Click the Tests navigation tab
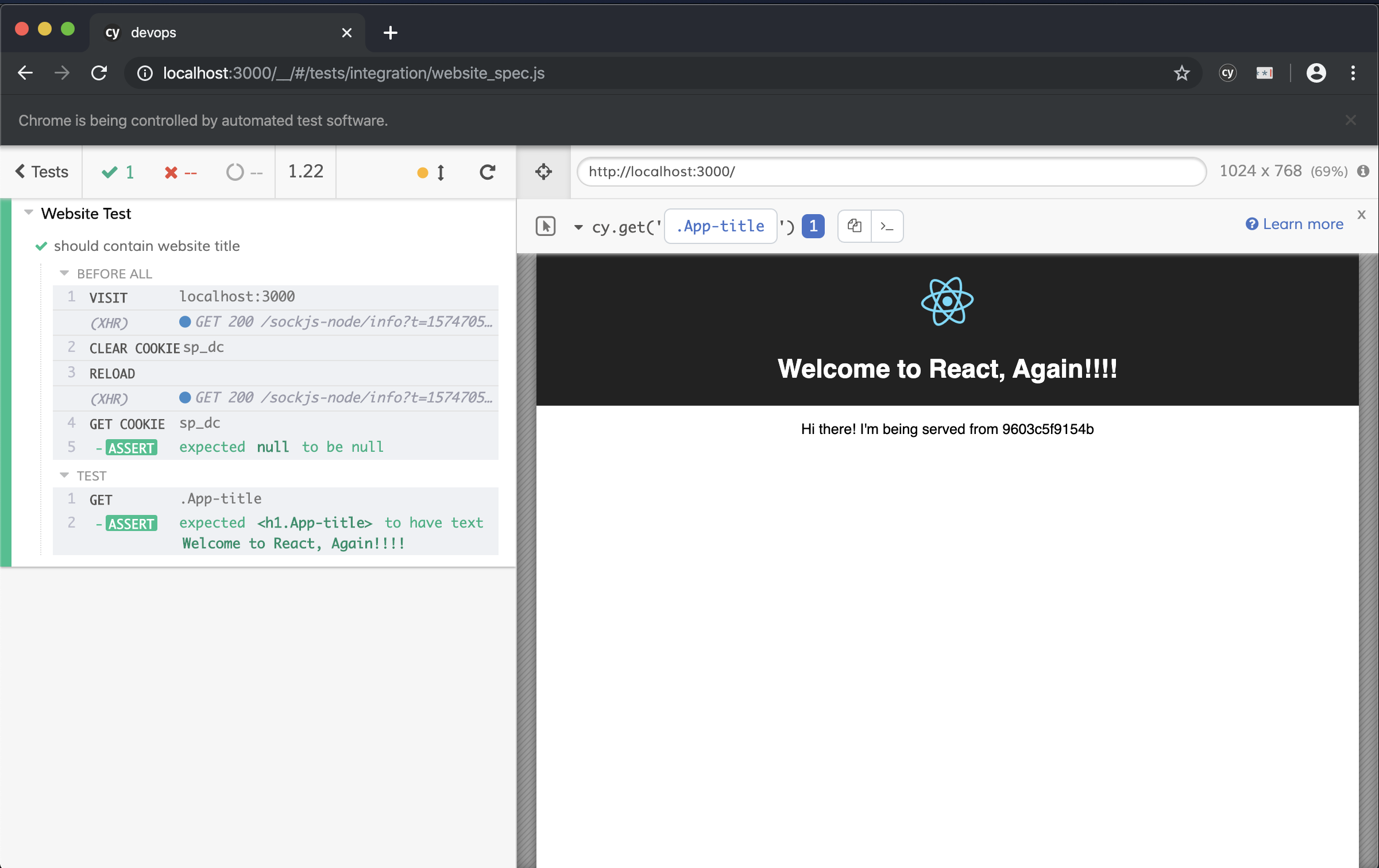The height and width of the screenshot is (868, 1379). [x=42, y=171]
